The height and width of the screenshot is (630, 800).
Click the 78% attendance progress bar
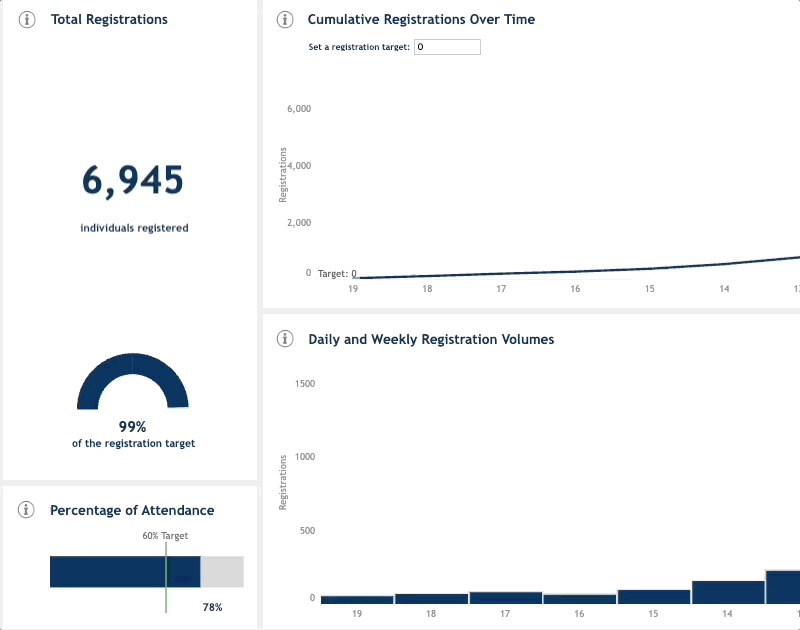(x=147, y=571)
